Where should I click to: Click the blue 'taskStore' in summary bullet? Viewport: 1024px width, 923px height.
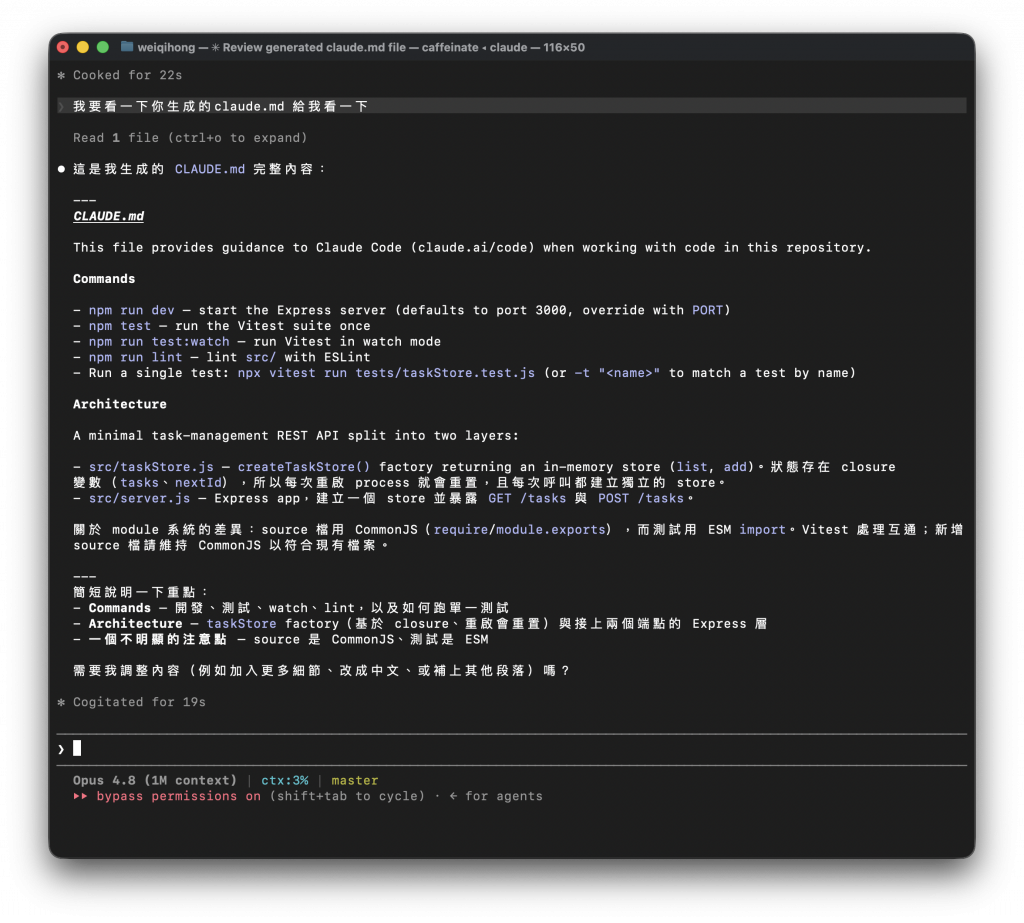241,624
